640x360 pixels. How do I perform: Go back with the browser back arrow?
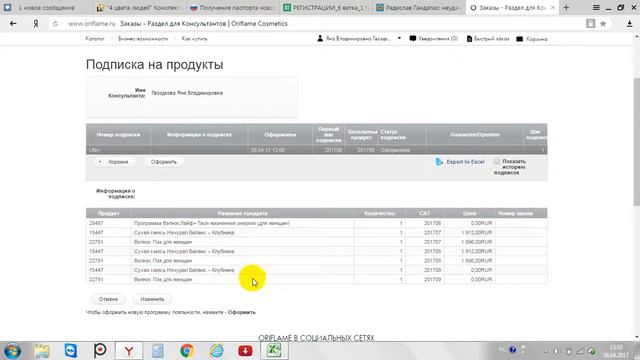[x=13, y=24]
